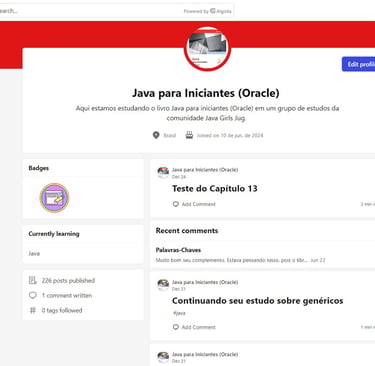Click the #java tag
Viewport: 375px width, 366px height.
click(x=179, y=313)
